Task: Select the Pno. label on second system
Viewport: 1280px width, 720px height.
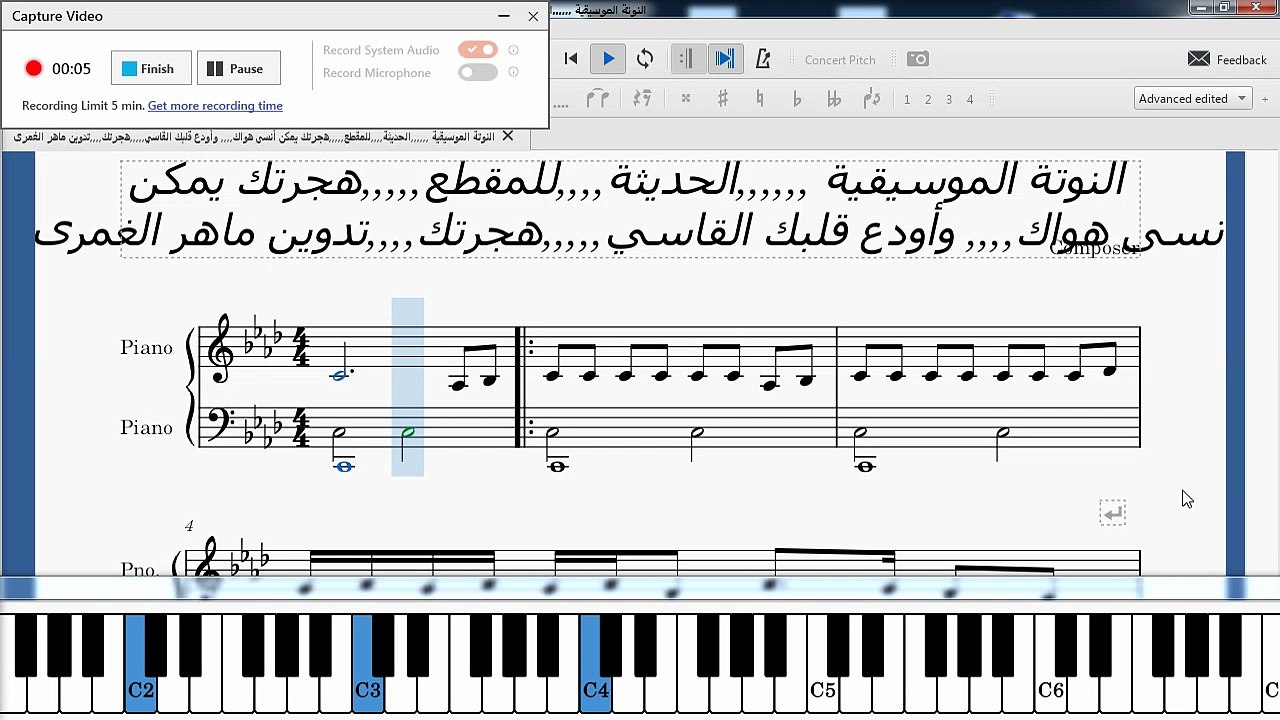Action: [139, 569]
